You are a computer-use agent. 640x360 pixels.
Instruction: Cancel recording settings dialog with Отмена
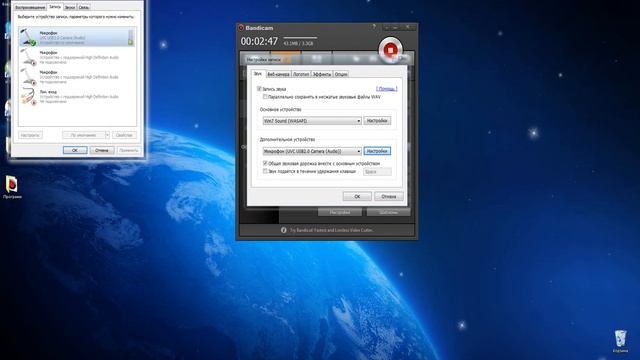pos(389,196)
